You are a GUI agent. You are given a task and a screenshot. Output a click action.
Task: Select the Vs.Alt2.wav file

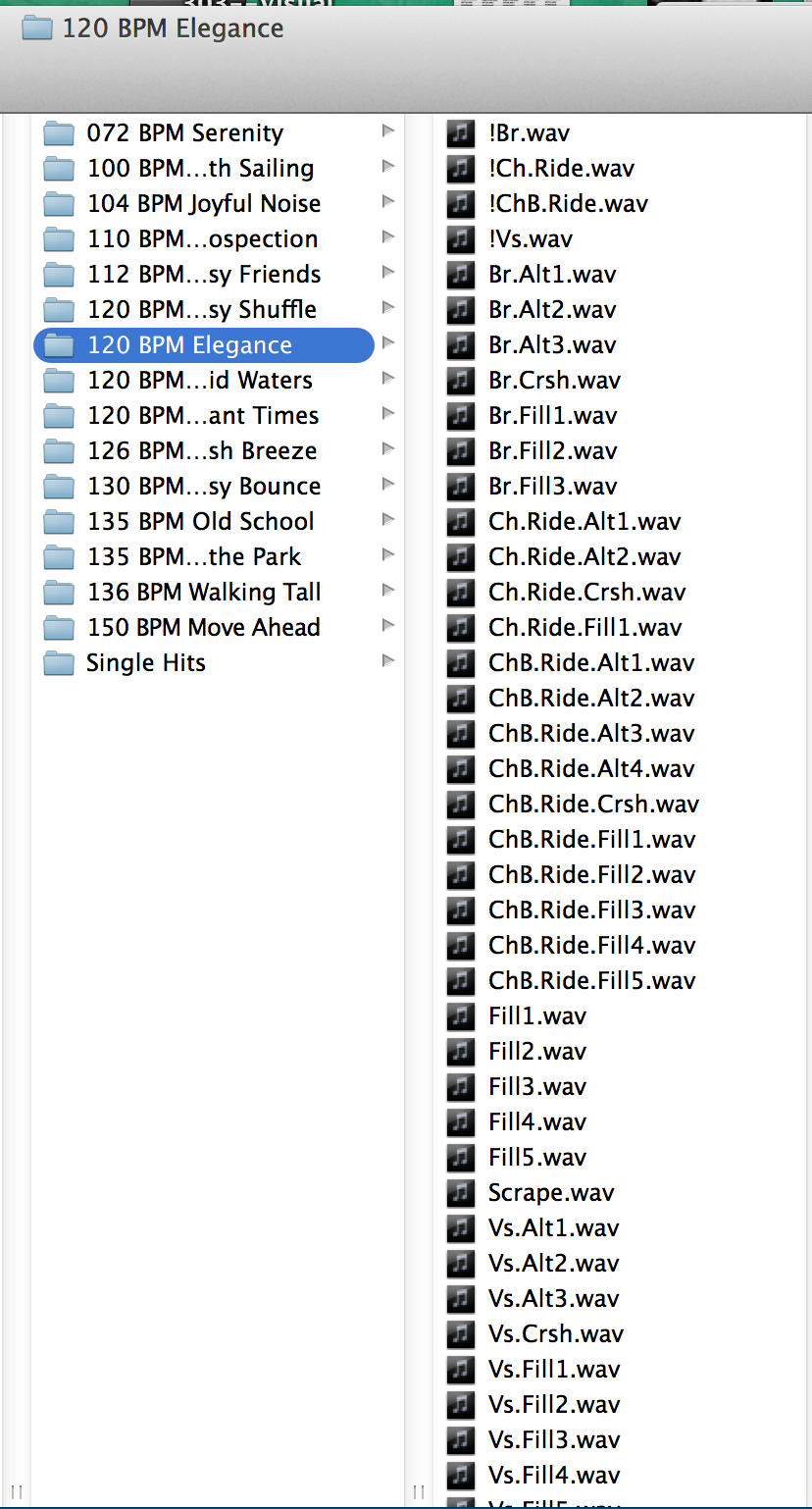point(553,1264)
